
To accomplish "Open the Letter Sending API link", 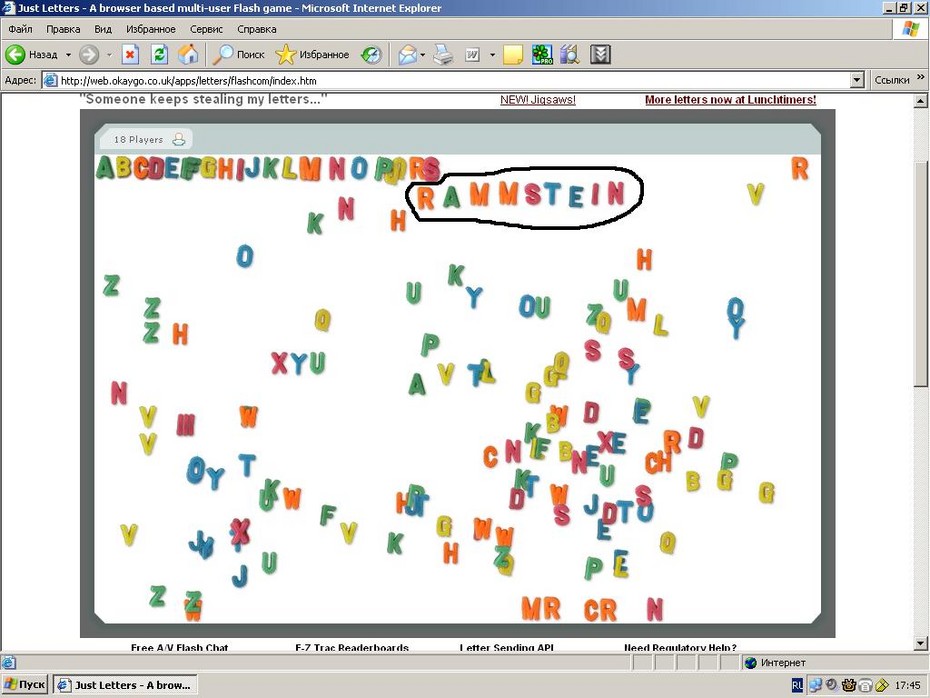I will pos(507,648).
